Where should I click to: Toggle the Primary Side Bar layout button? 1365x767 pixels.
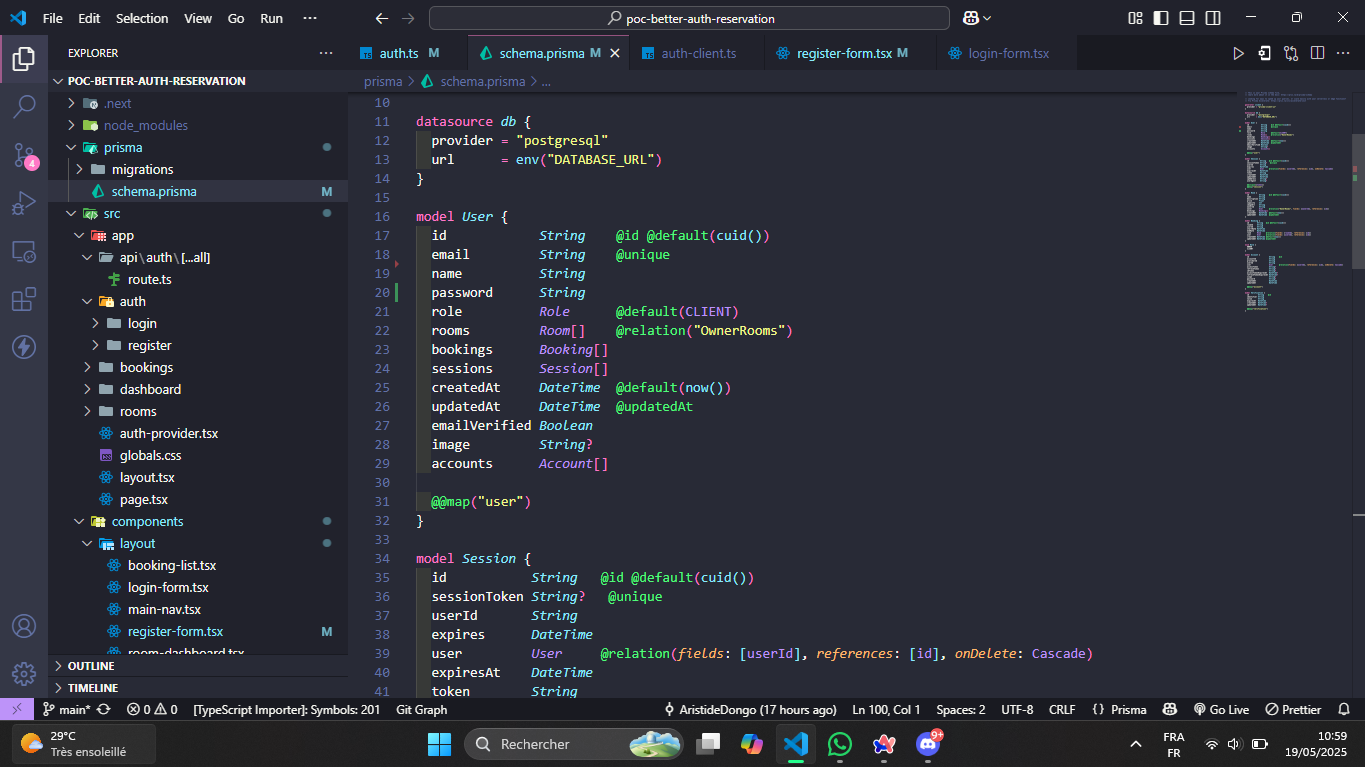(x=1161, y=18)
